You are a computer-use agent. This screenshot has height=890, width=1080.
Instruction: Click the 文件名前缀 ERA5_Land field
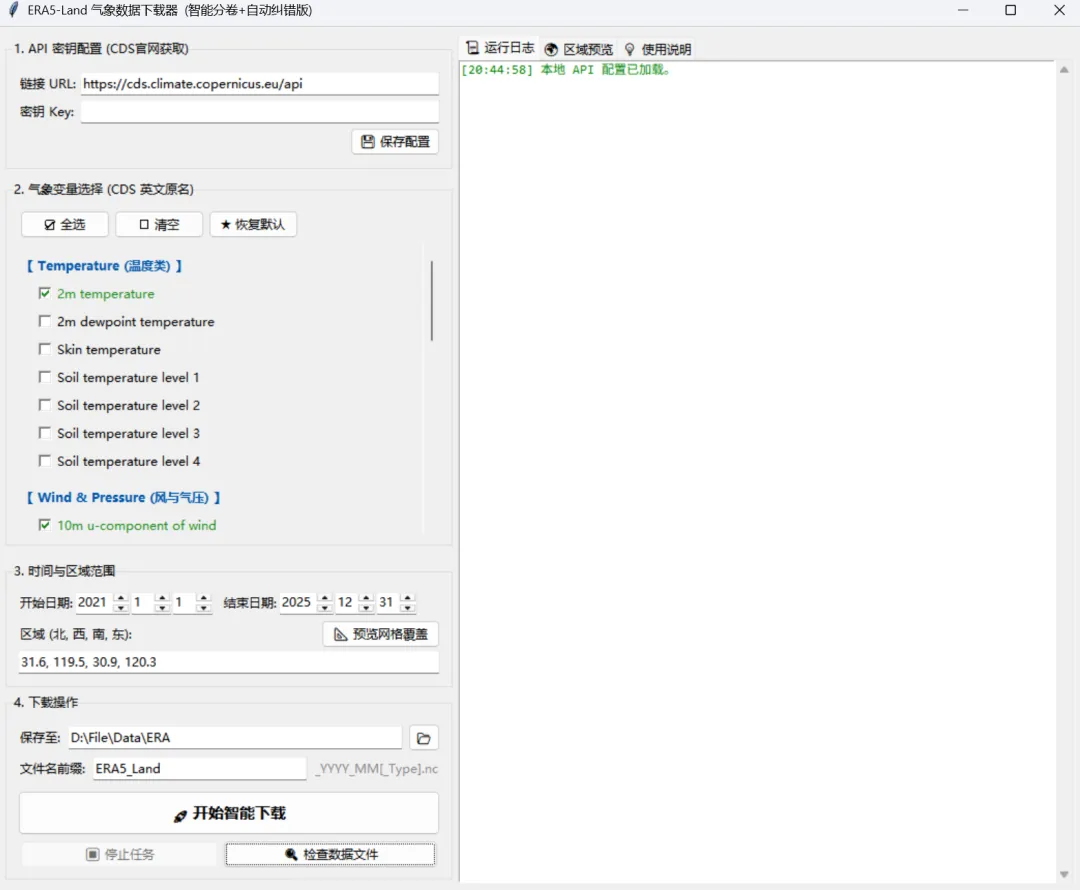200,769
